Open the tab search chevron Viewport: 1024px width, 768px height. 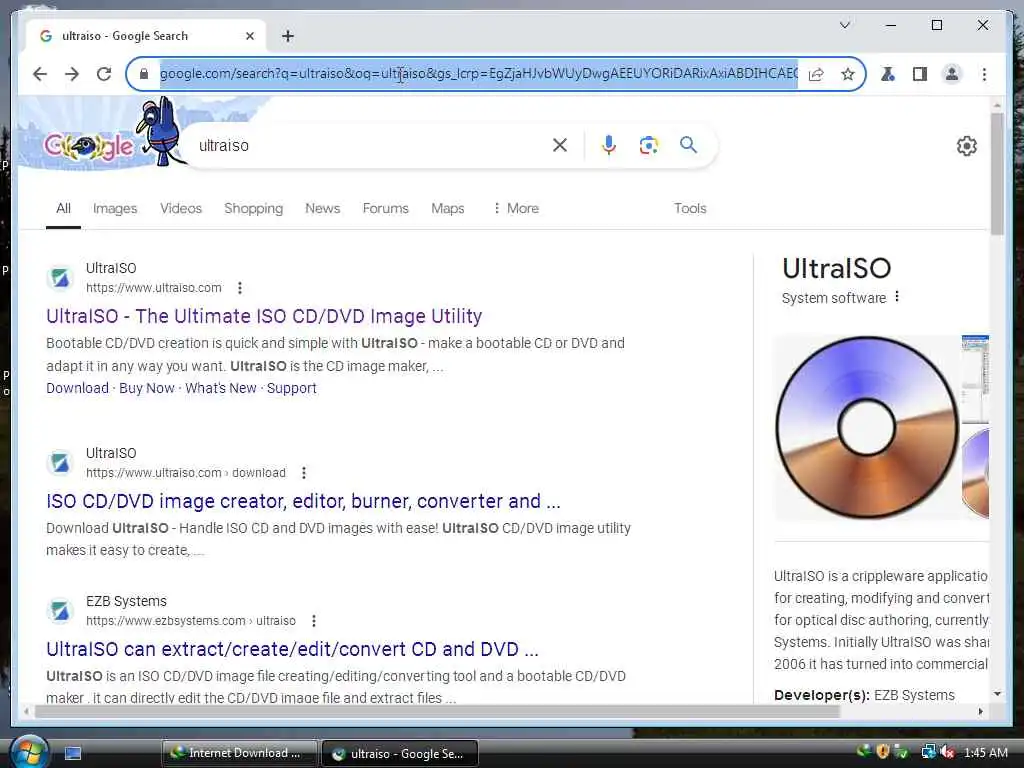click(x=844, y=25)
